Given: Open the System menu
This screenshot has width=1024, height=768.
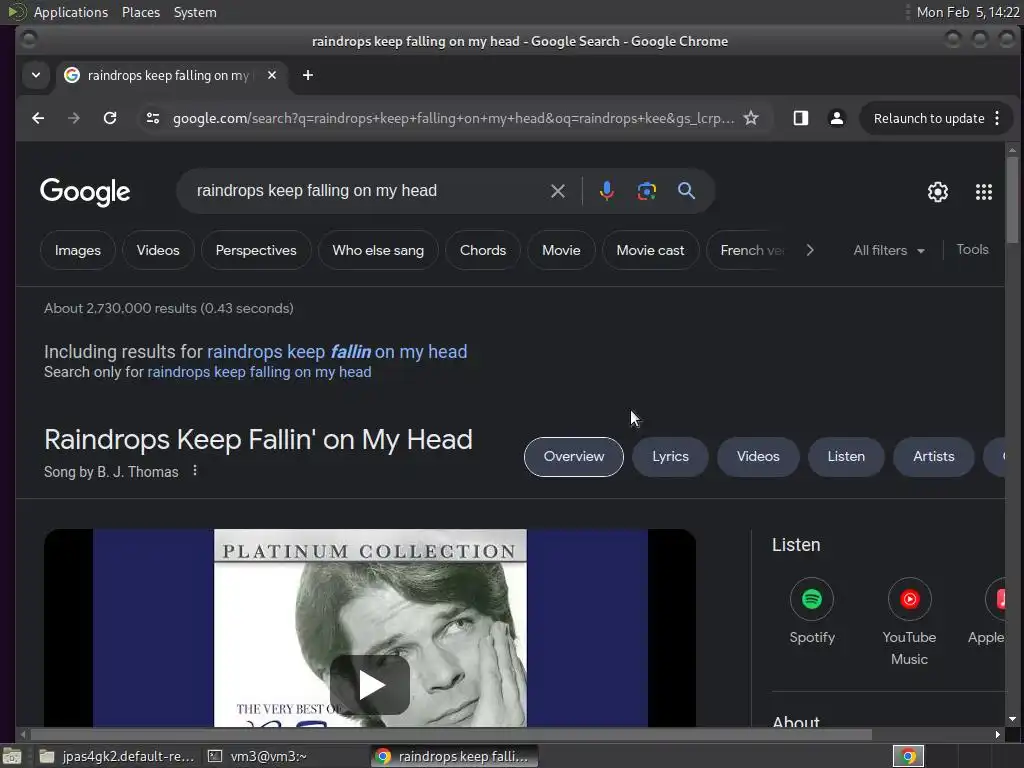Looking at the screenshot, I should [x=195, y=12].
